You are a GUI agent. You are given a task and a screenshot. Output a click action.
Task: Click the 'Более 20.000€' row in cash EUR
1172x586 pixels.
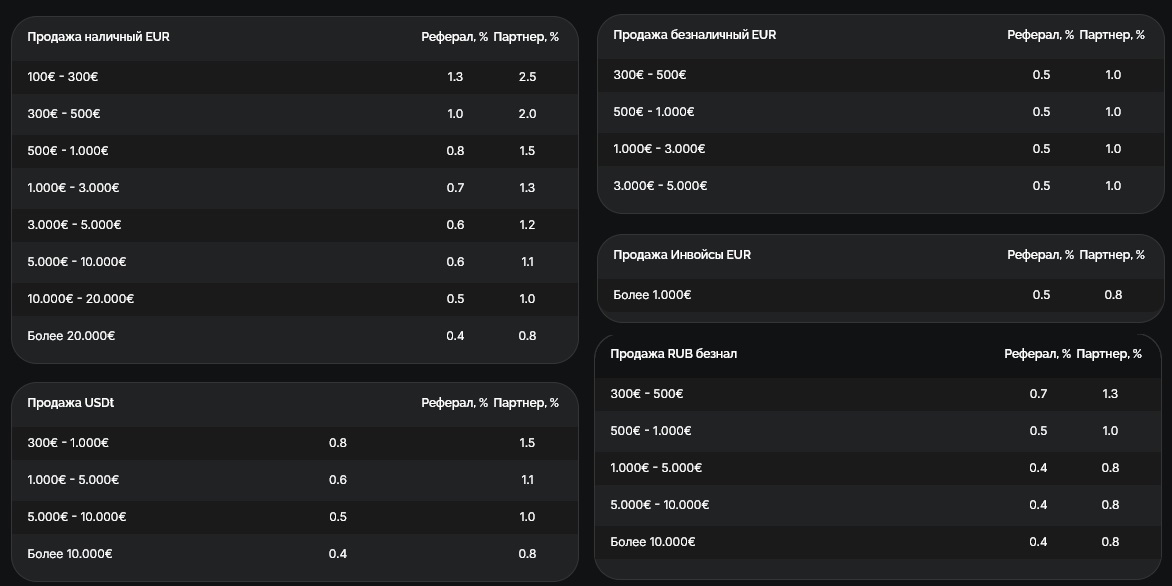(294, 336)
